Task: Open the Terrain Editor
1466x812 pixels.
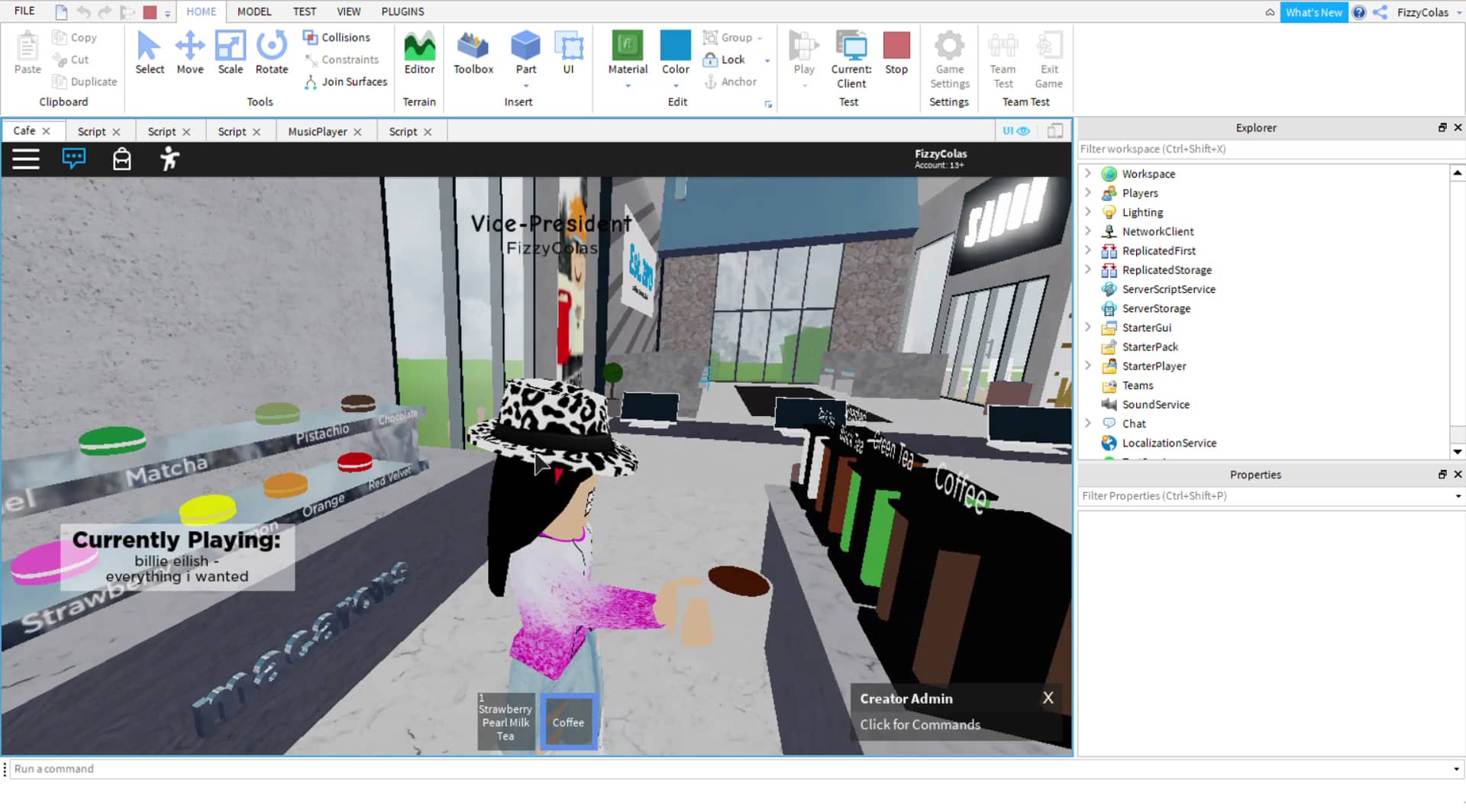Action: click(419, 52)
